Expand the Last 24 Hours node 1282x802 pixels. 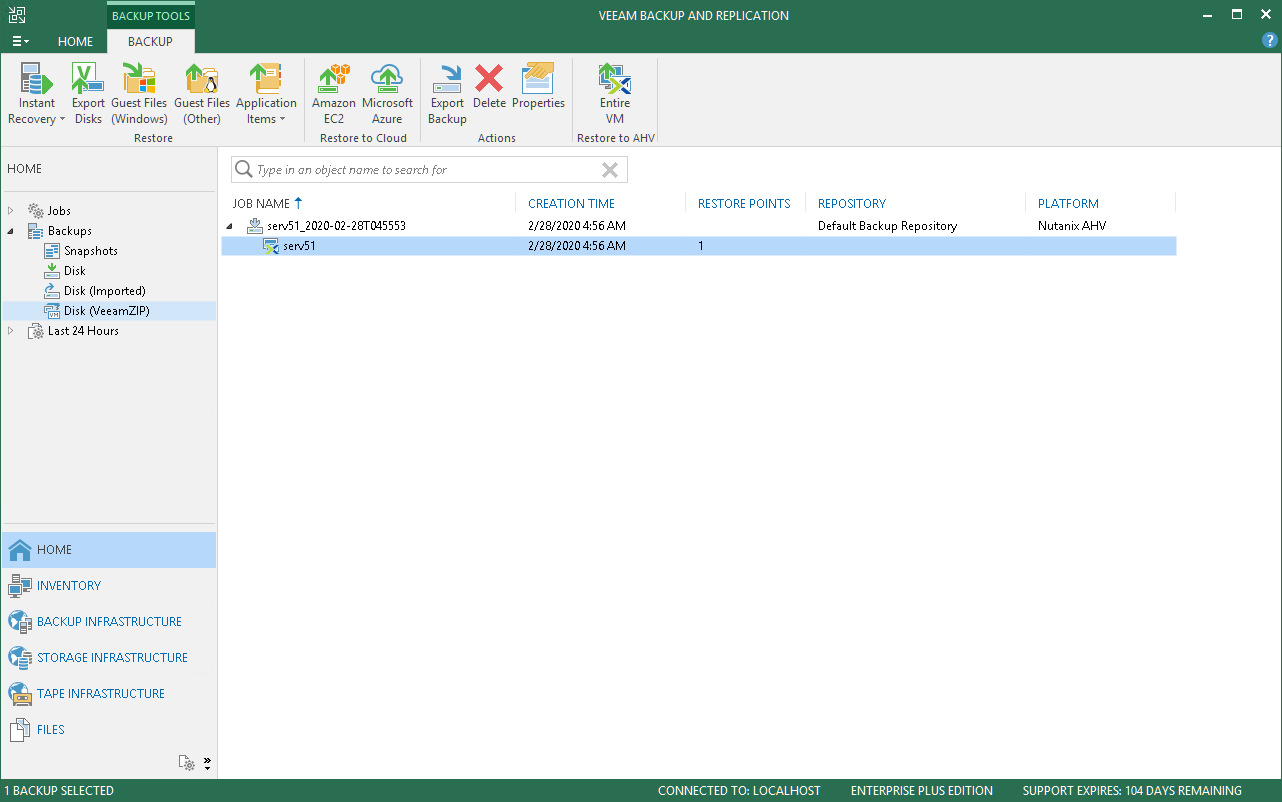11,331
